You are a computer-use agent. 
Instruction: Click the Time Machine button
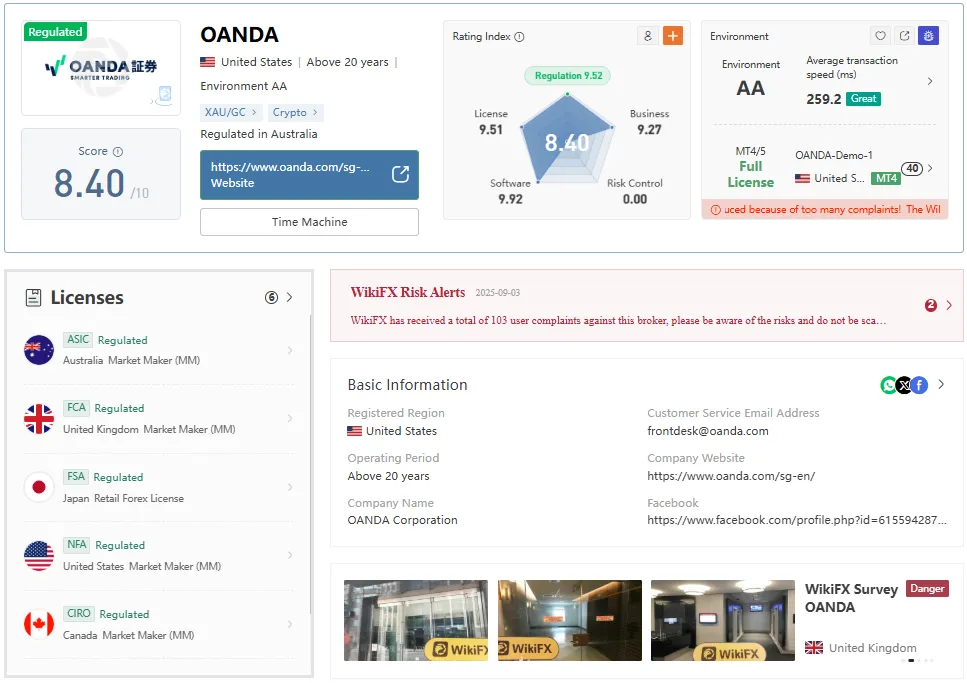pos(309,222)
